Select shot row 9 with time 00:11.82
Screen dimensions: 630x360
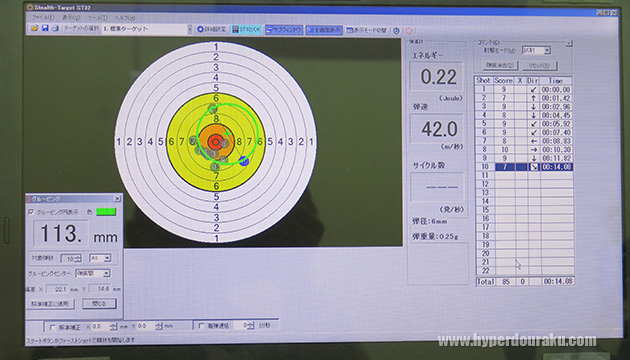(524, 158)
